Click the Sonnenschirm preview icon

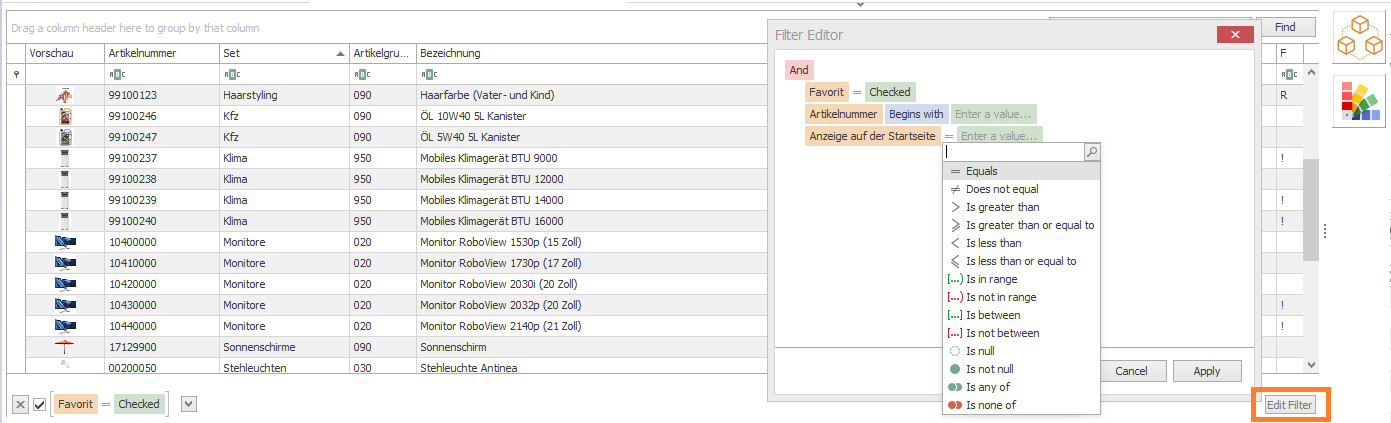[x=65, y=348]
